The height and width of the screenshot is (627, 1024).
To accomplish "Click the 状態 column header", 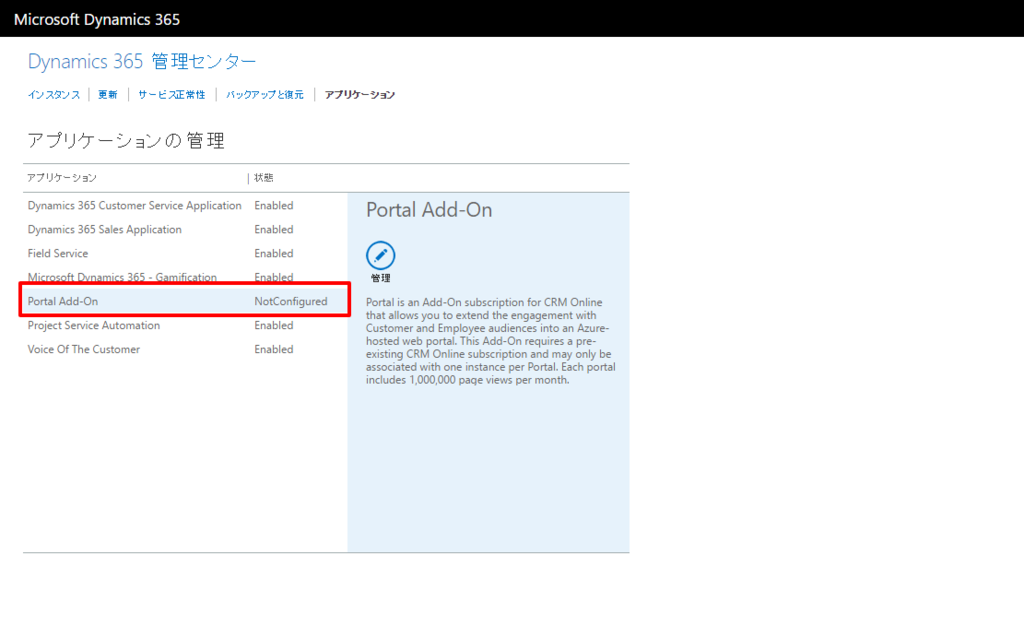I will click(264, 178).
